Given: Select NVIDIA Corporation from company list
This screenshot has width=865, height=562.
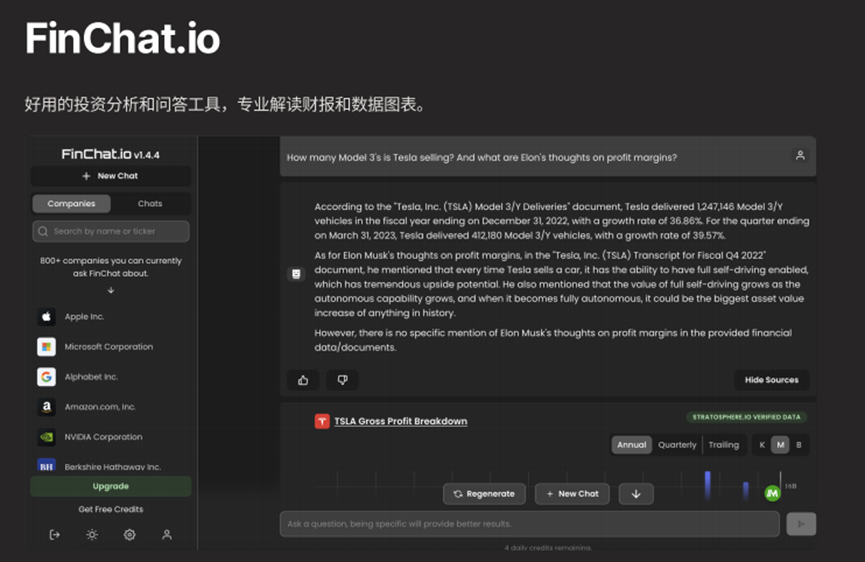Looking at the screenshot, I should coord(103,437).
